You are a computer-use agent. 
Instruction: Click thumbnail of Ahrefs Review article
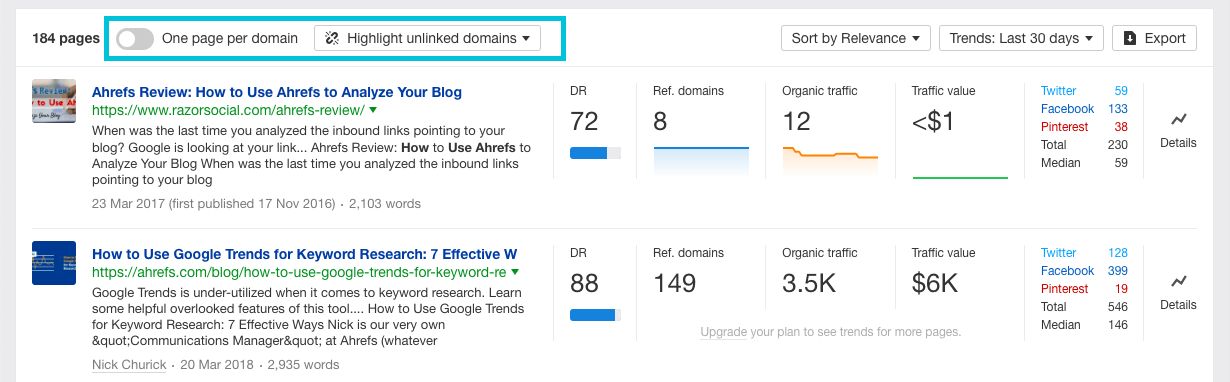pos(54,101)
